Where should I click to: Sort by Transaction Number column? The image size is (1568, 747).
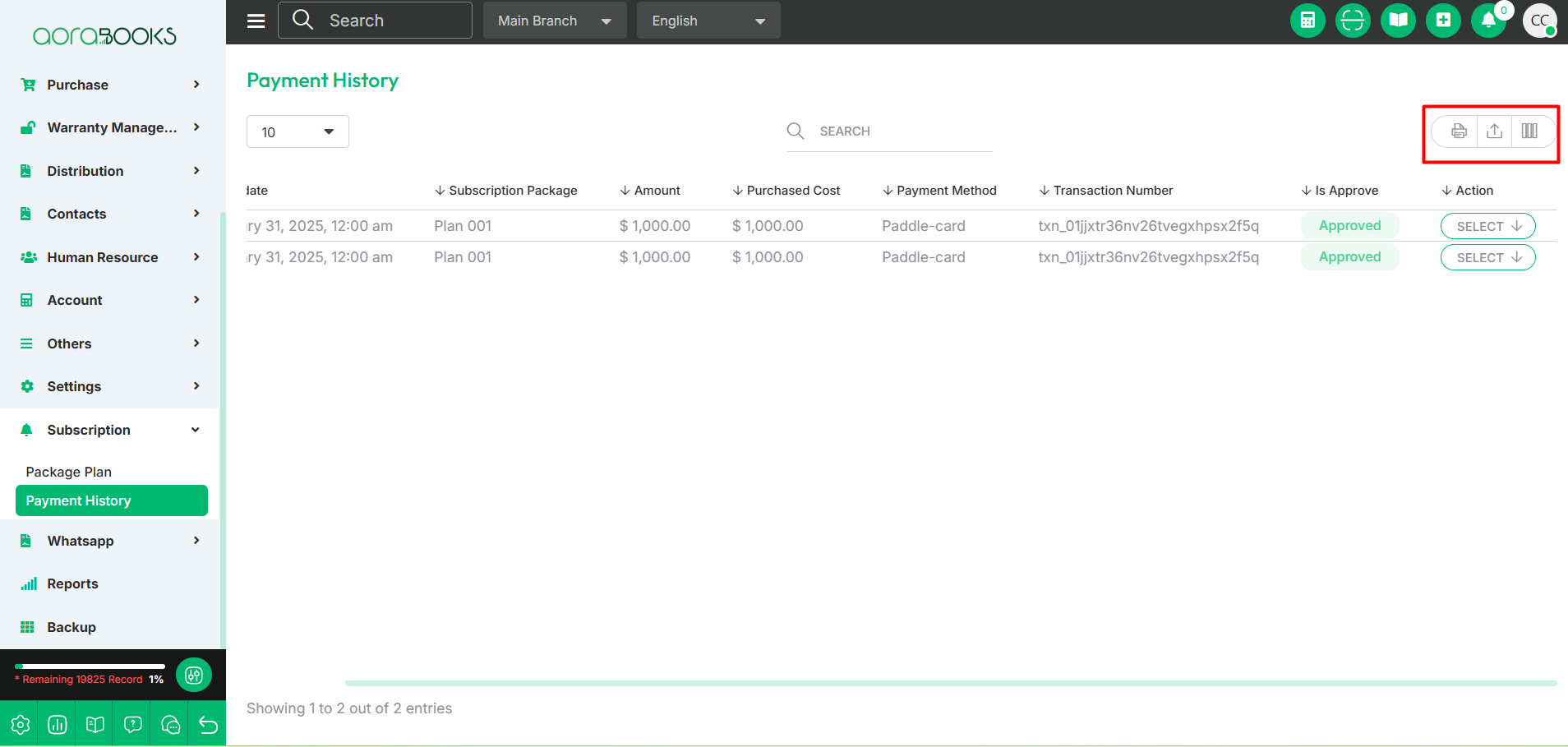tap(1105, 191)
